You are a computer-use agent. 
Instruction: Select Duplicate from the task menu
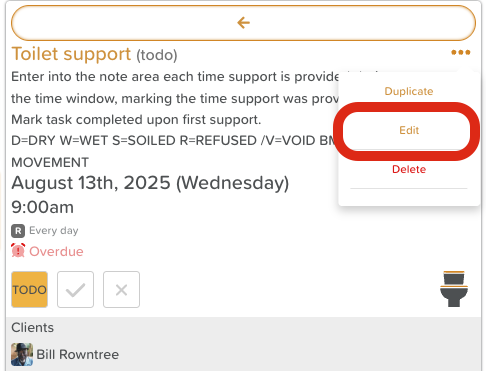(409, 91)
